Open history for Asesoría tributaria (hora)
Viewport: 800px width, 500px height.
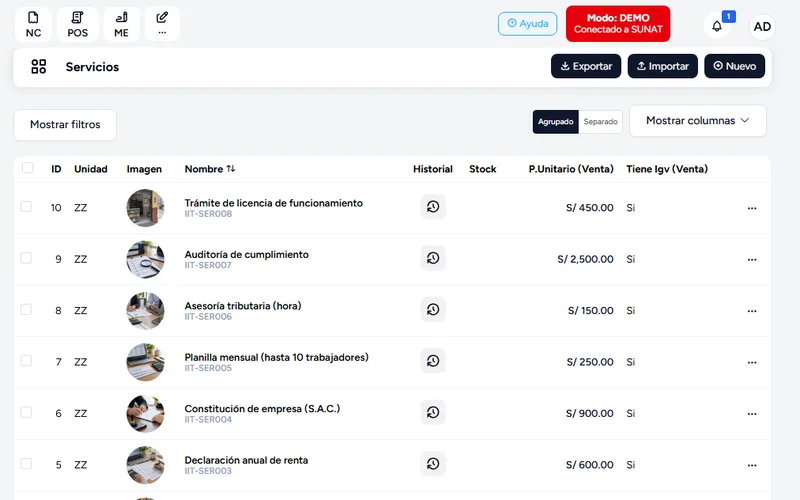(433, 310)
